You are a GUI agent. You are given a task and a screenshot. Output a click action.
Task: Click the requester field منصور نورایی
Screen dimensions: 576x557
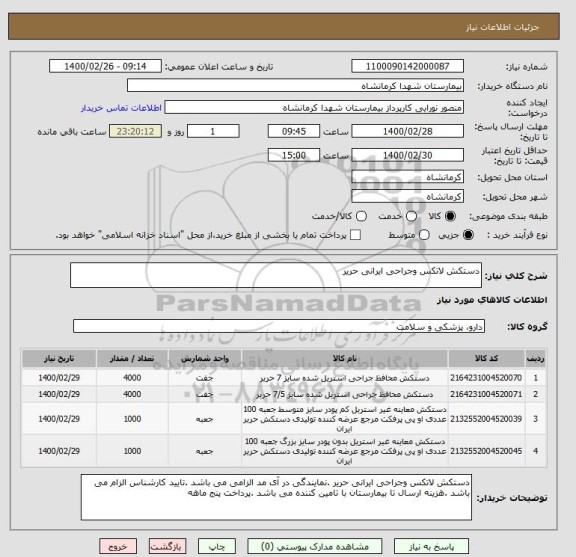click(x=314, y=108)
